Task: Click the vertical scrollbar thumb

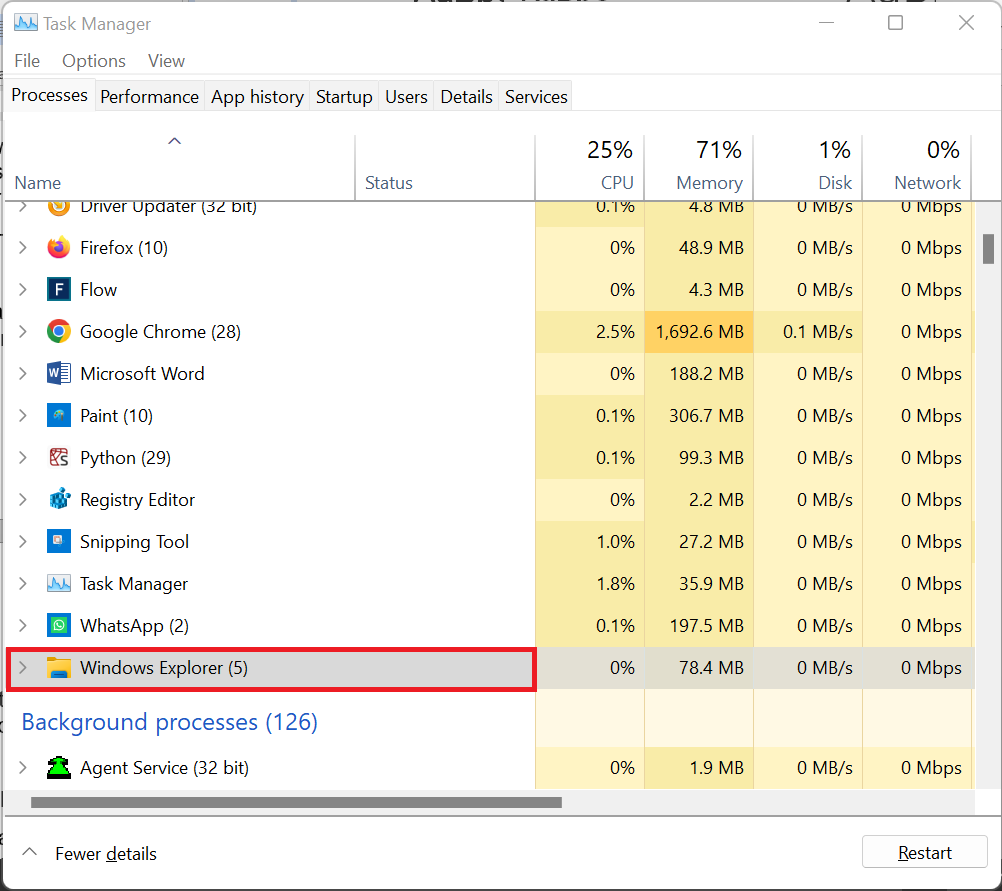Action: point(988,248)
